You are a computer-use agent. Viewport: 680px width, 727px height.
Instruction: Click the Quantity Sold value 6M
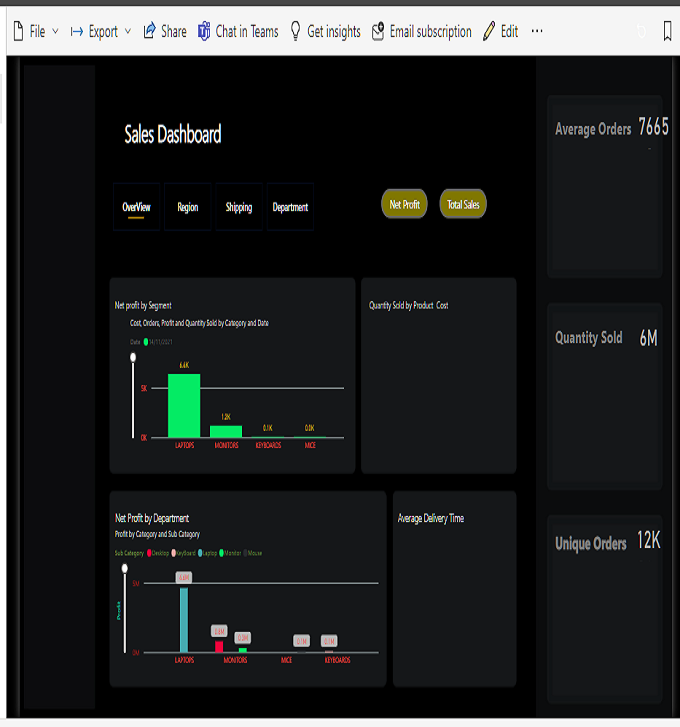click(x=648, y=338)
